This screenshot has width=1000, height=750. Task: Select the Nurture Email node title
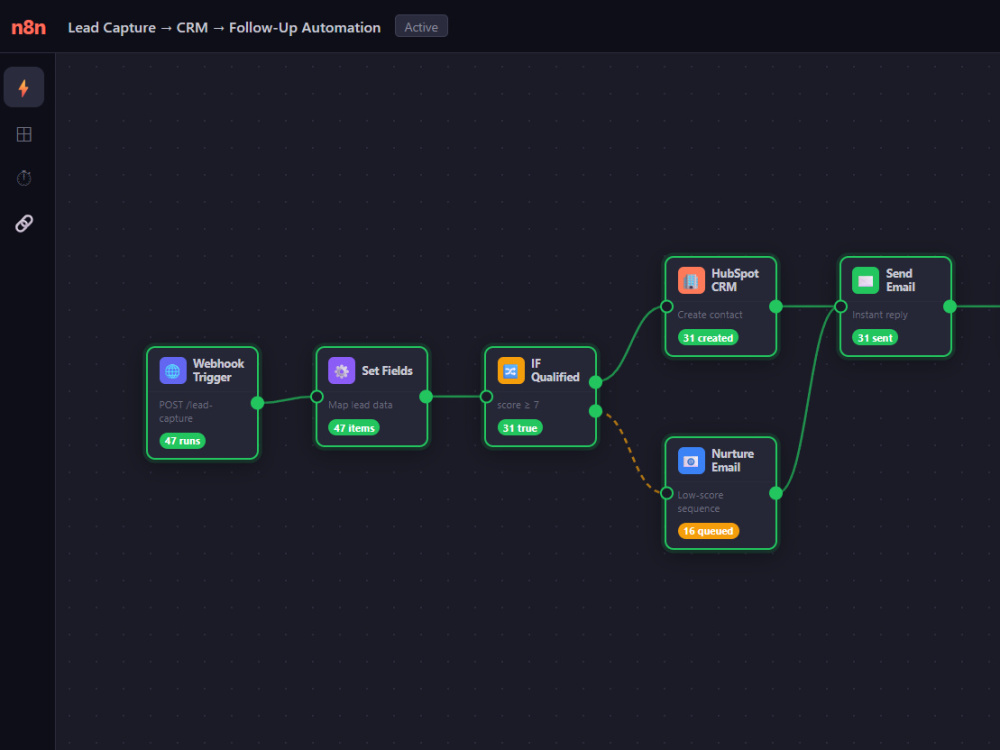[732, 460]
